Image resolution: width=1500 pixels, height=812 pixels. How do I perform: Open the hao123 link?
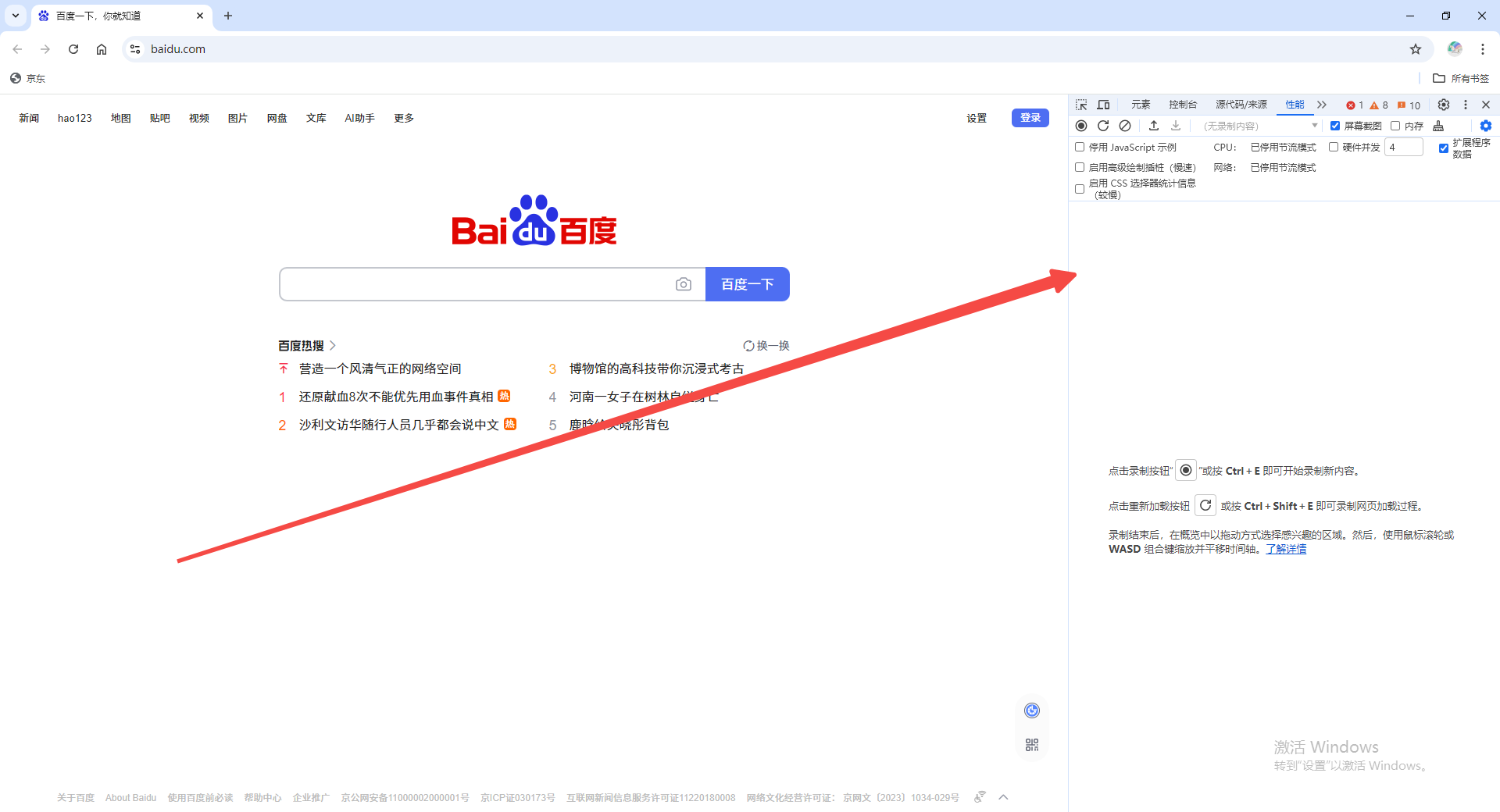tap(75, 118)
